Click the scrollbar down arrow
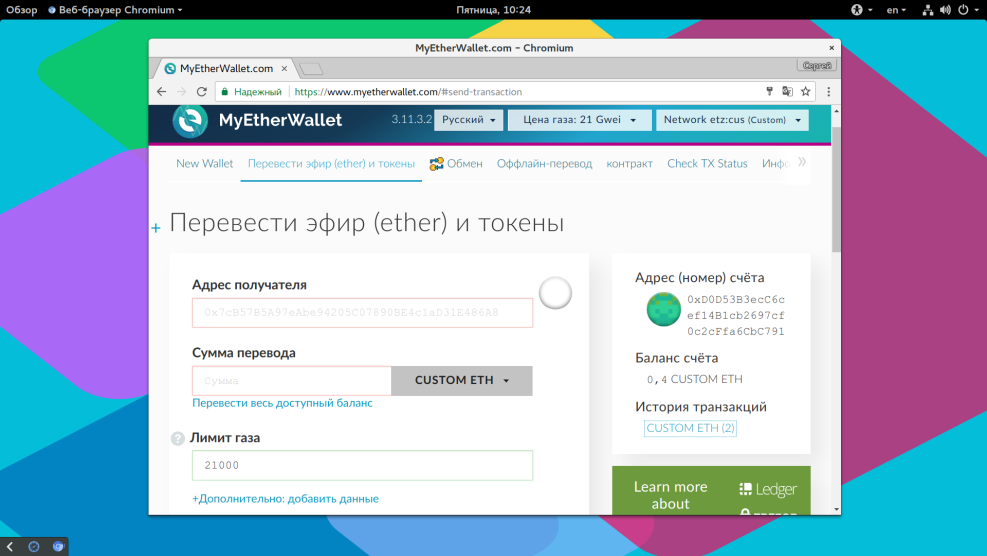The image size is (987, 556). [x=836, y=509]
